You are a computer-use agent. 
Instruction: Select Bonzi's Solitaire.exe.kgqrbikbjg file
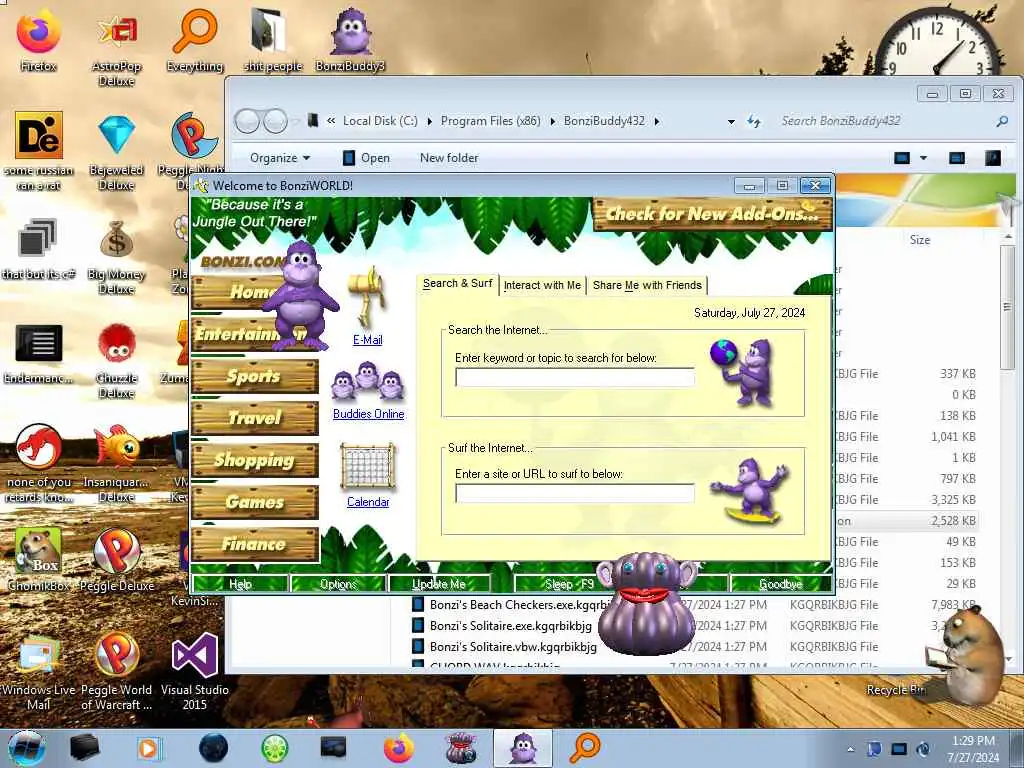(x=503, y=626)
